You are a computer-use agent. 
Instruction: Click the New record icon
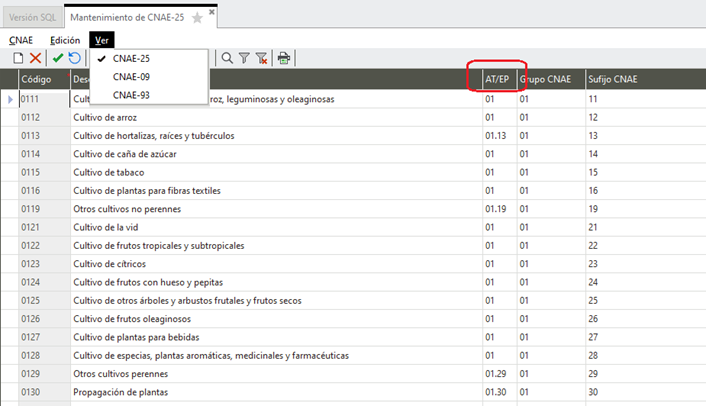(18, 59)
